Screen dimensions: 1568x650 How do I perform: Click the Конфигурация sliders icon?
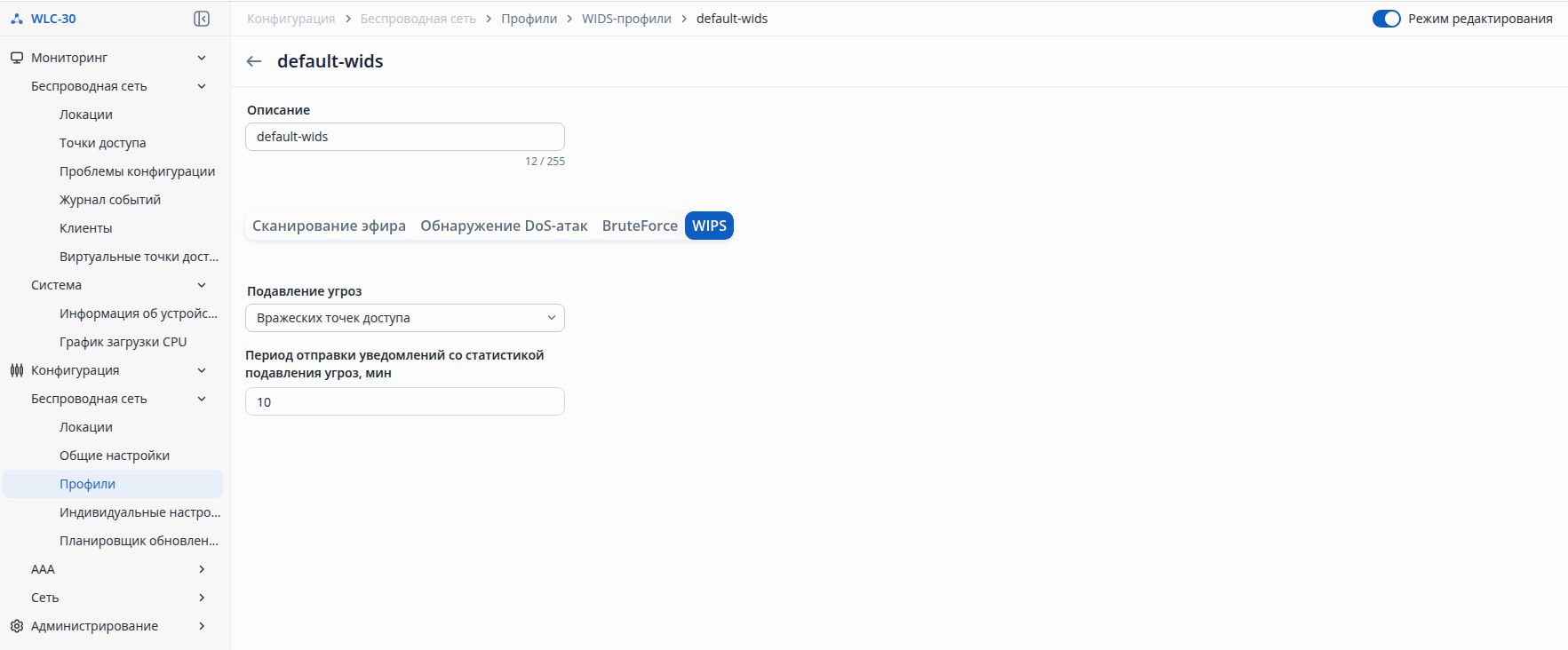tap(17, 370)
